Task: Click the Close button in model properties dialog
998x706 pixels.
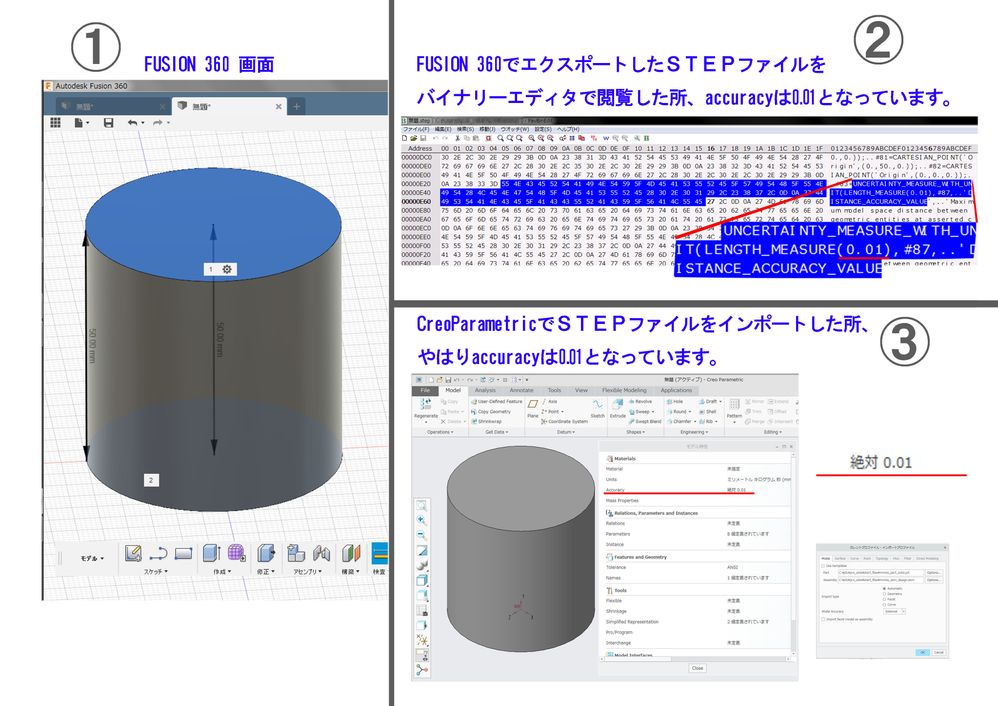Action: click(698, 668)
